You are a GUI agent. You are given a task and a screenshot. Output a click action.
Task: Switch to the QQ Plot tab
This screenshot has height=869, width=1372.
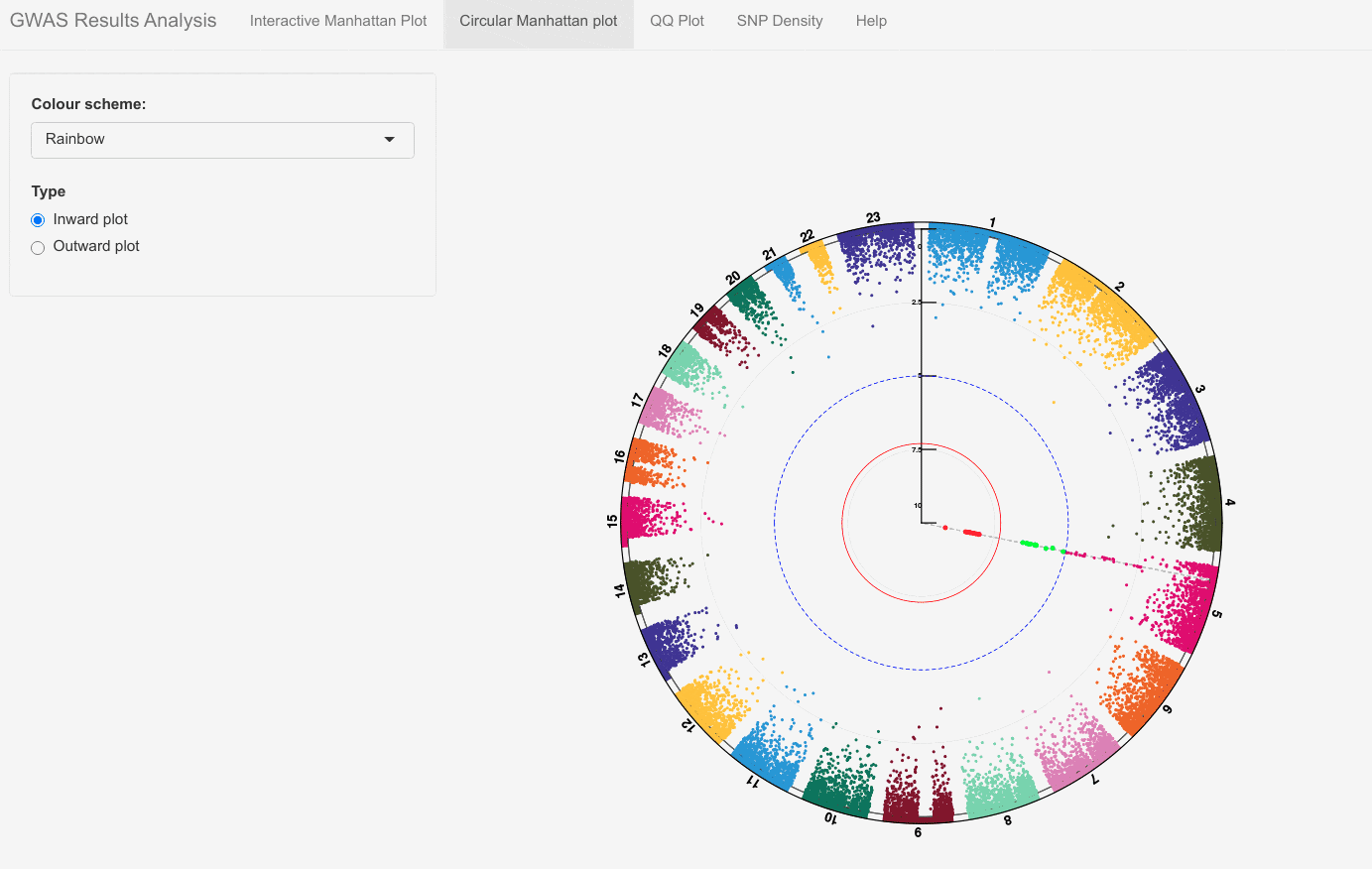point(677,20)
